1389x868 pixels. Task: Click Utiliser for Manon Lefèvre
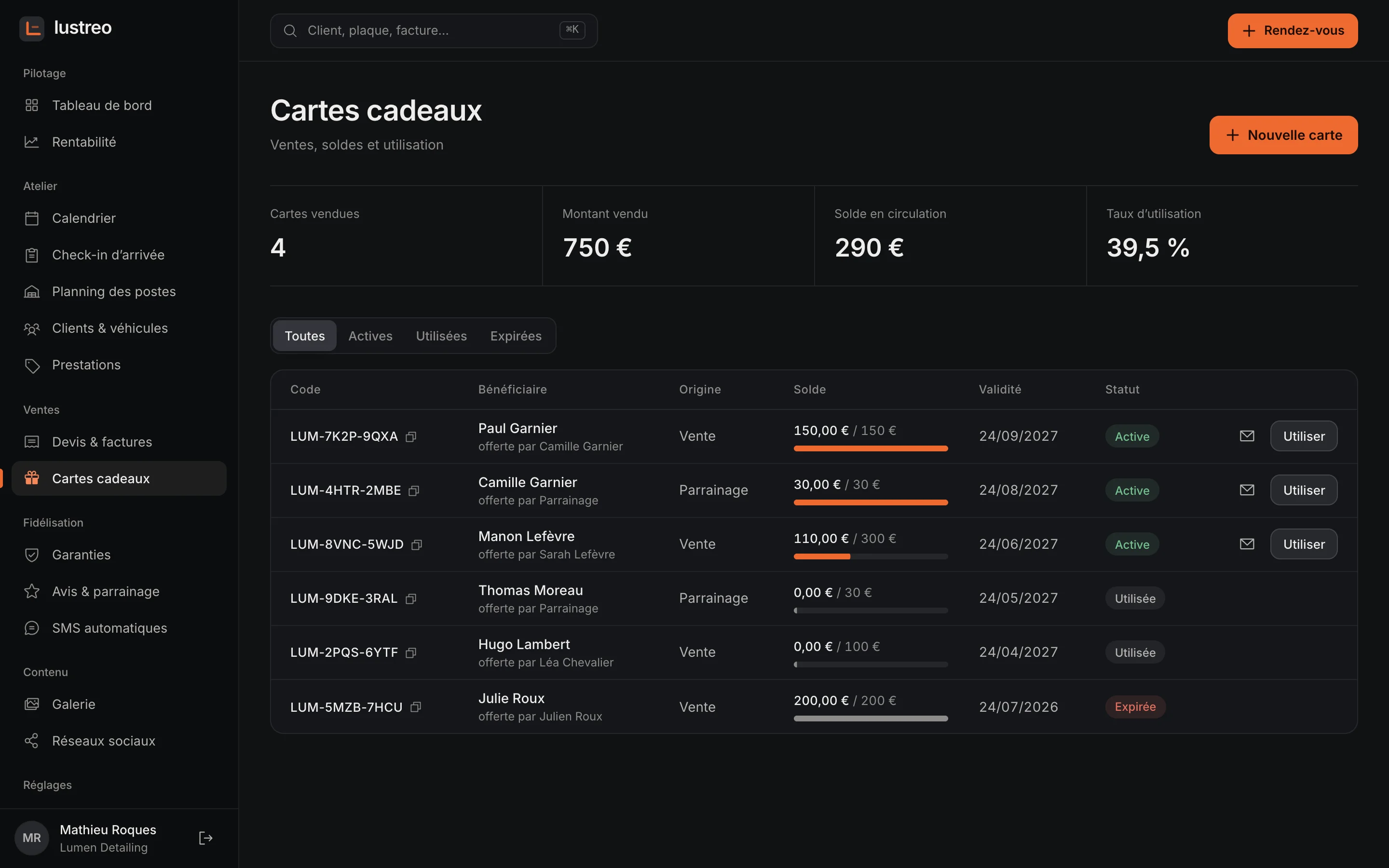(x=1304, y=544)
